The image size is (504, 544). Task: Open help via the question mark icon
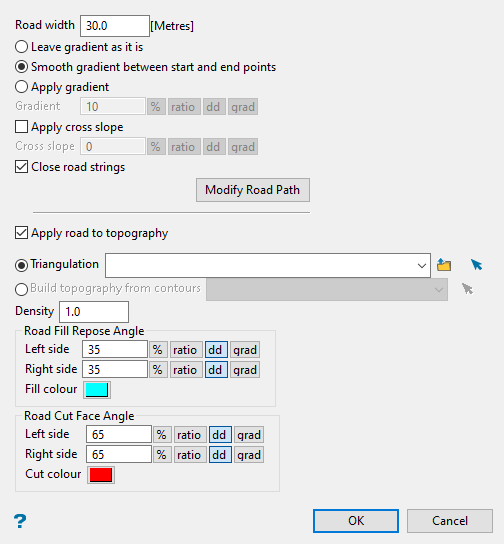point(20,521)
